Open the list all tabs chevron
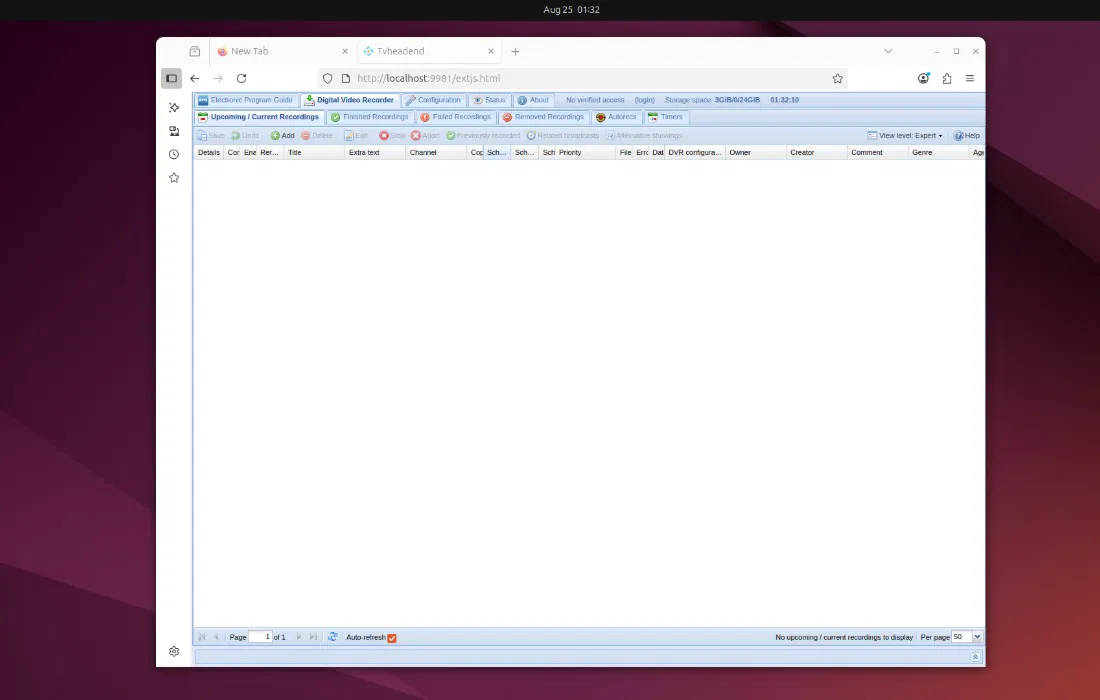 pos(888,51)
